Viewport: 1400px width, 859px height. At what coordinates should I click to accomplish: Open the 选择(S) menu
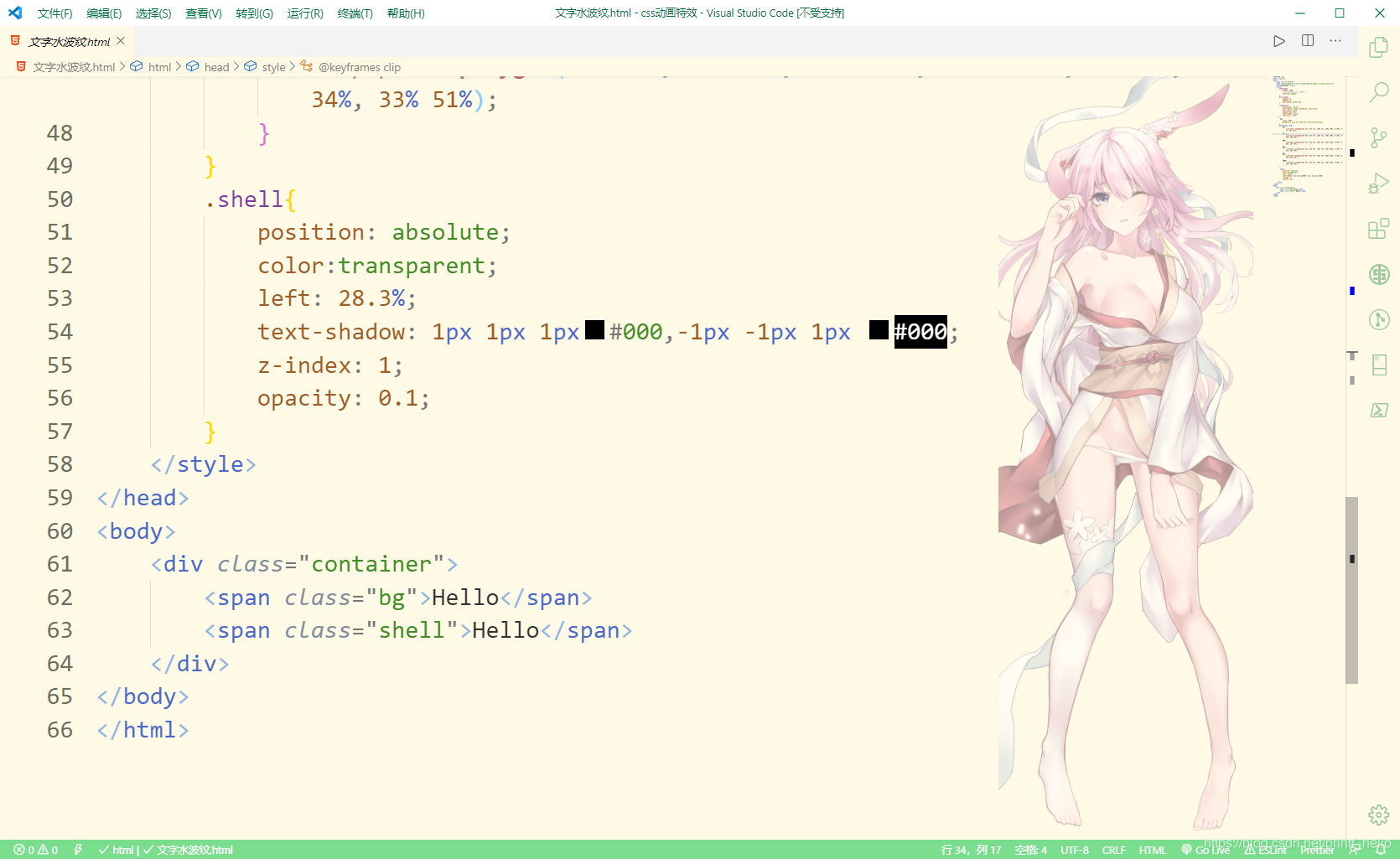pyautogui.click(x=153, y=13)
